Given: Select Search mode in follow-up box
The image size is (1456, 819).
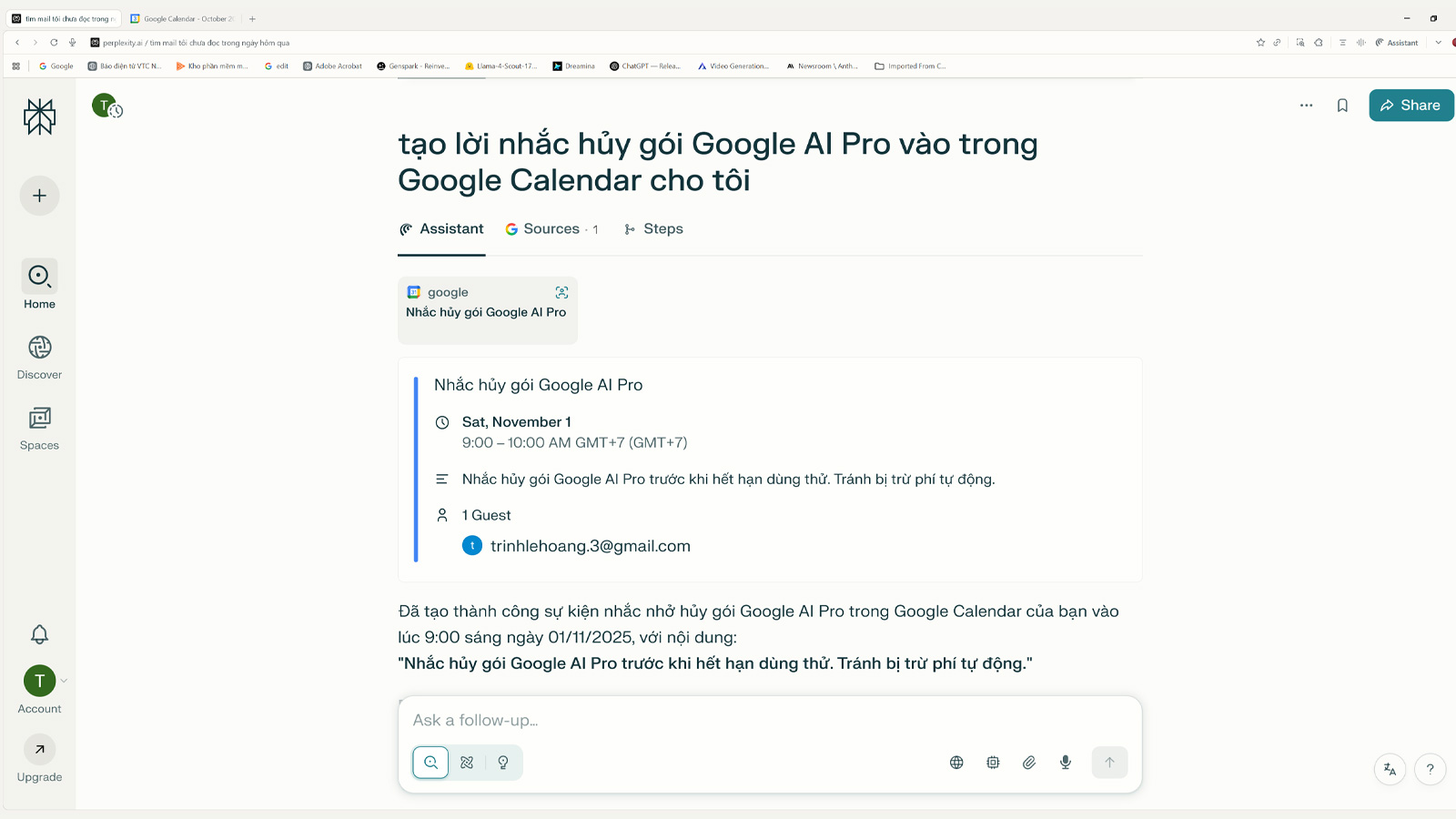Looking at the screenshot, I should pos(430,763).
